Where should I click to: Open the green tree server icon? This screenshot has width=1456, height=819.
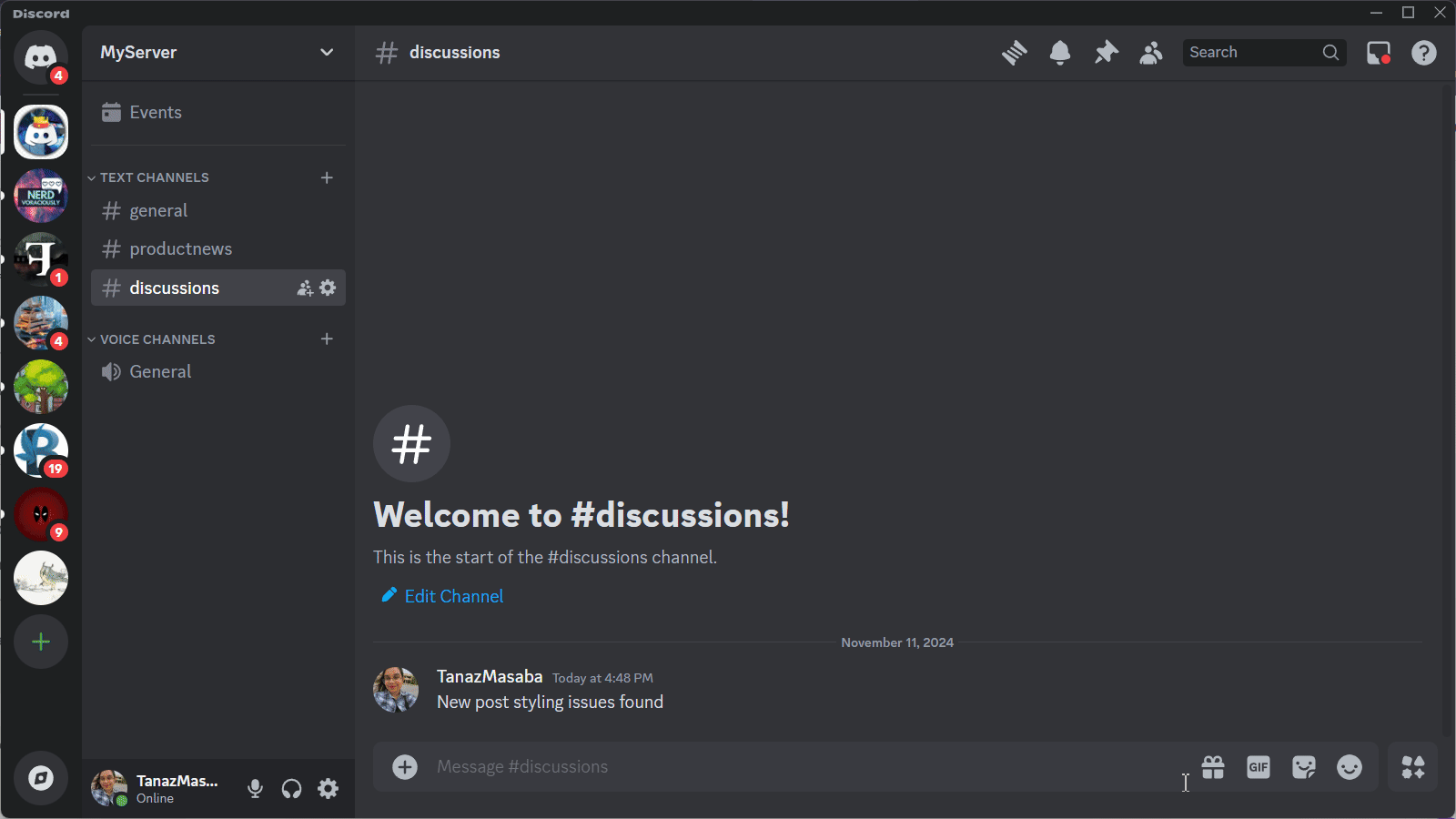click(x=41, y=387)
